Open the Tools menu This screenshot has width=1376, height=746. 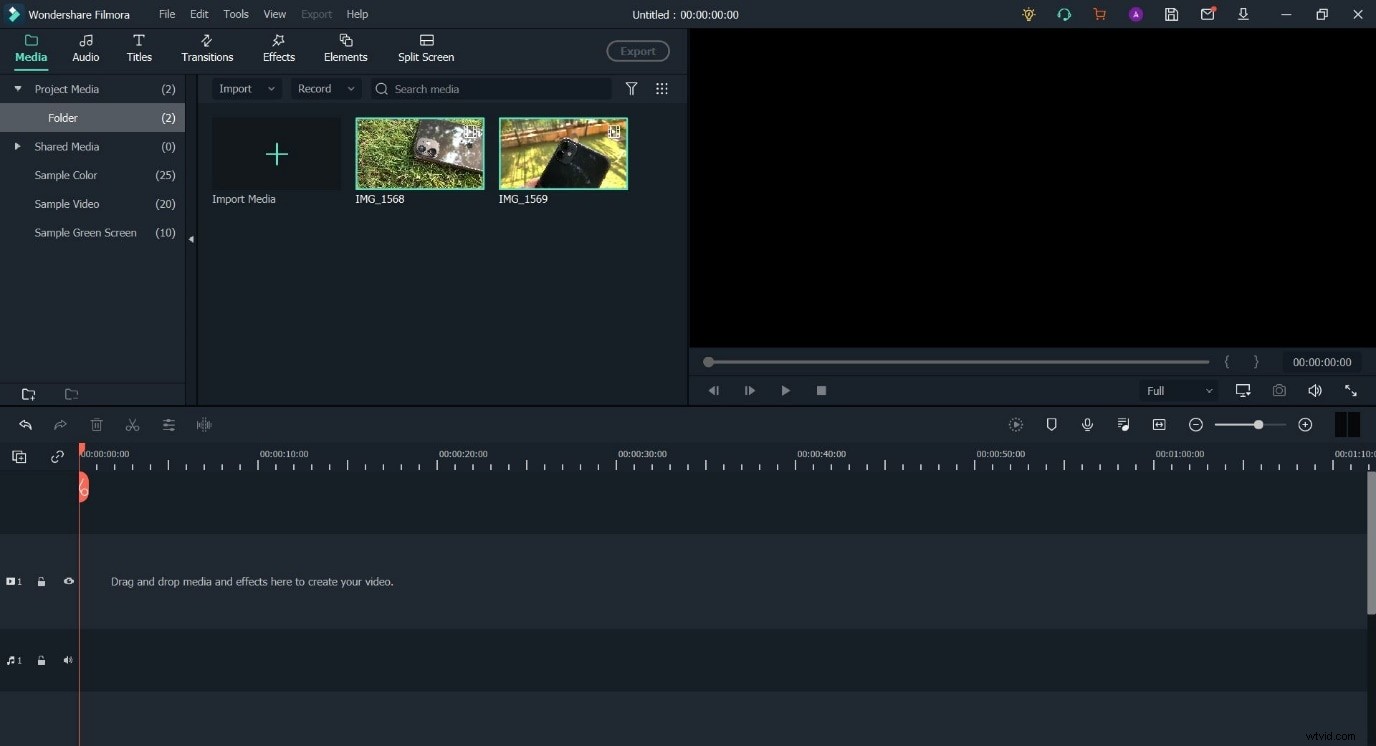click(235, 14)
